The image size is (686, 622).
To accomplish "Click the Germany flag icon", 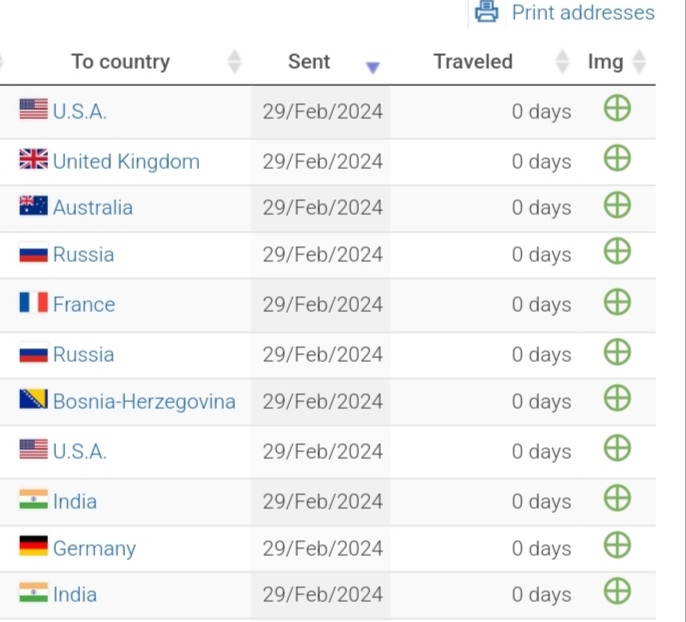I will click(x=34, y=546).
